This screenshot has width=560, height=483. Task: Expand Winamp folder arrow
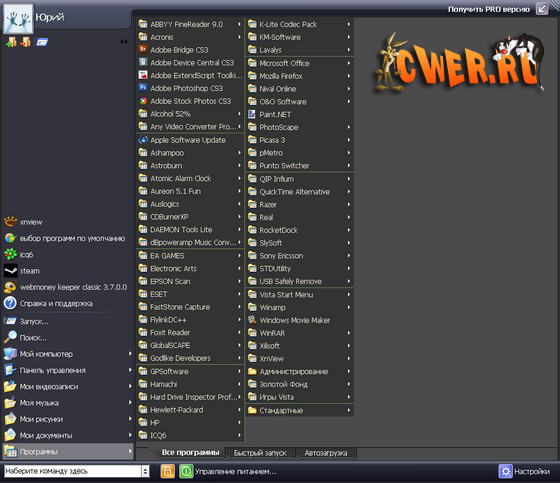point(349,307)
